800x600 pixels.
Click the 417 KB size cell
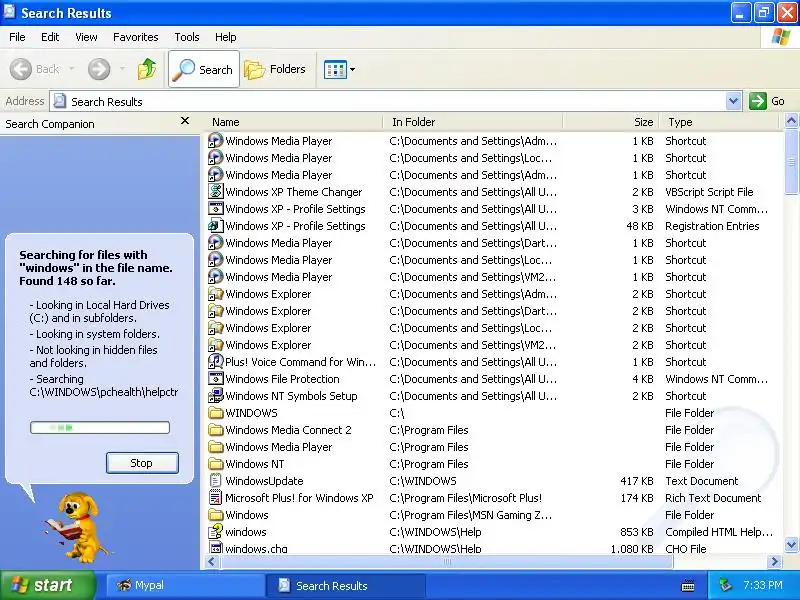(x=637, y=481)
